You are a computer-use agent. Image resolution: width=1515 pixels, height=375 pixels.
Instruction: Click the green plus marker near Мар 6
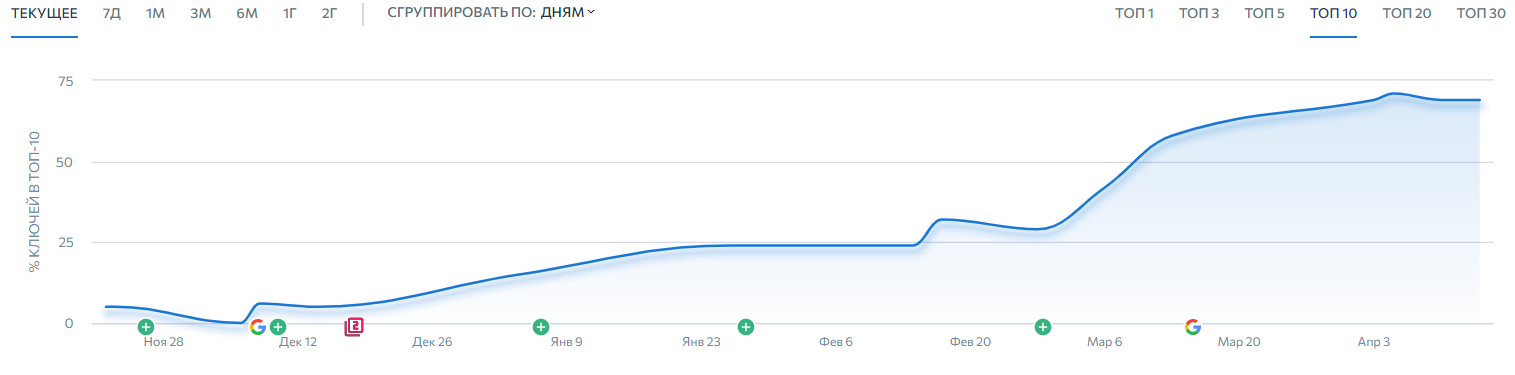click(x=1043, y=326)
